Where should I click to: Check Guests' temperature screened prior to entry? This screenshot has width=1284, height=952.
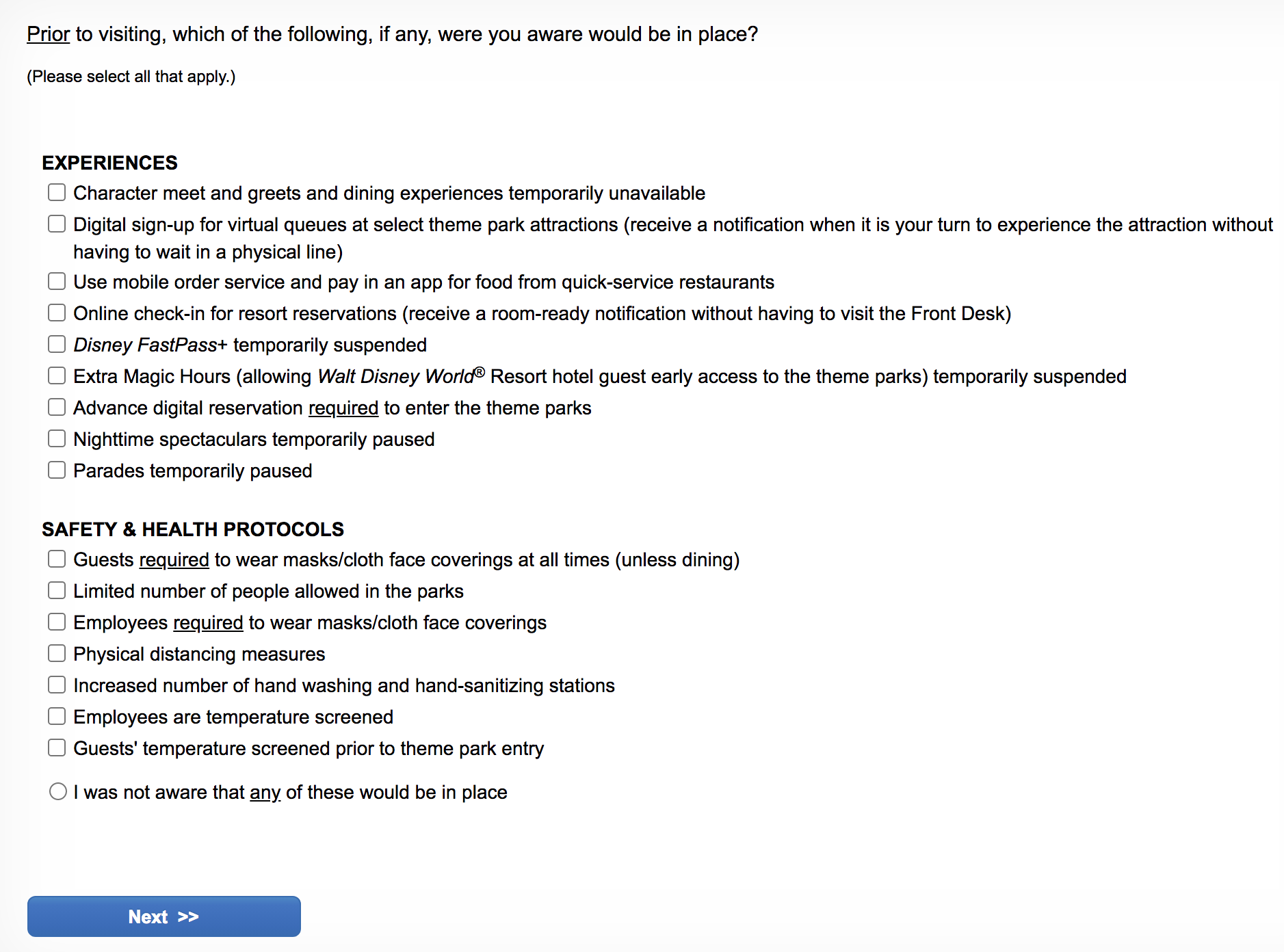click(57, 748)
